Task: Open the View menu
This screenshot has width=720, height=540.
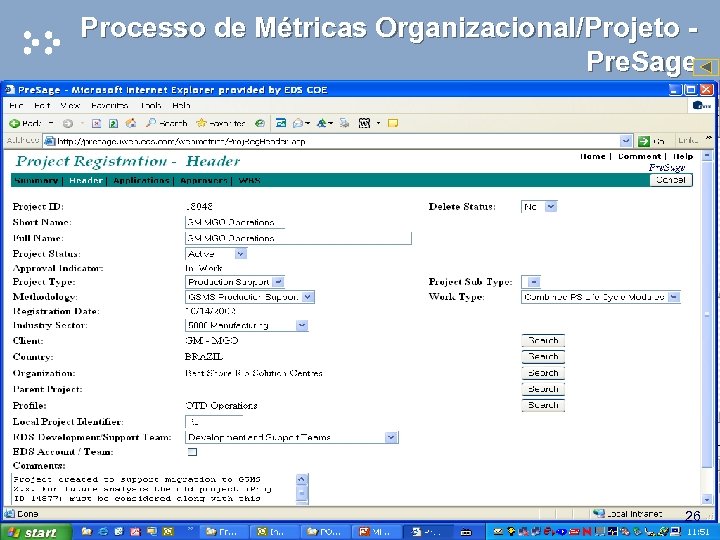Action: 70,105
